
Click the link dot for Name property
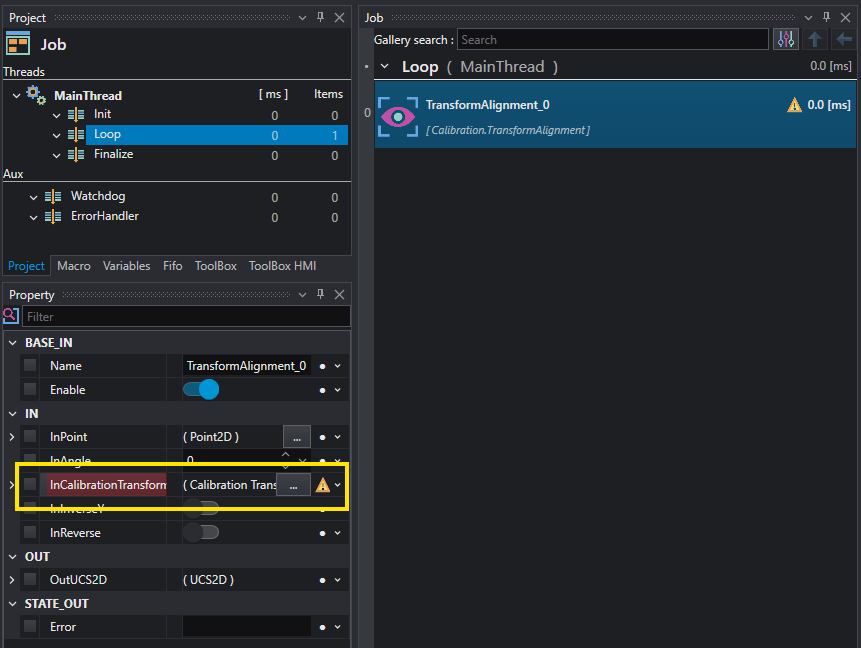click(x=322, y=366)
